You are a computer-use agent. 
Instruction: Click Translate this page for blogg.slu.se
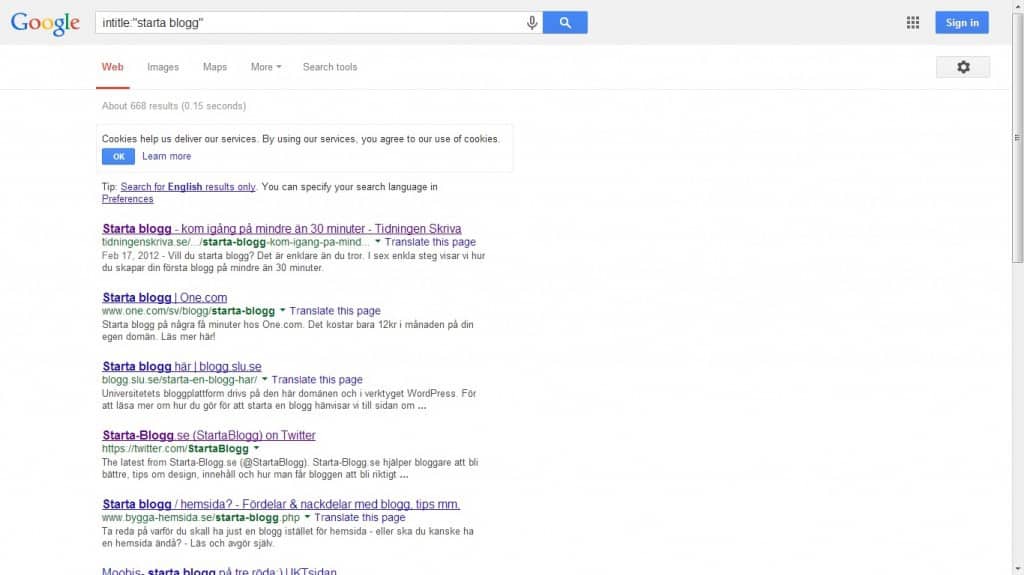[317, 380]
